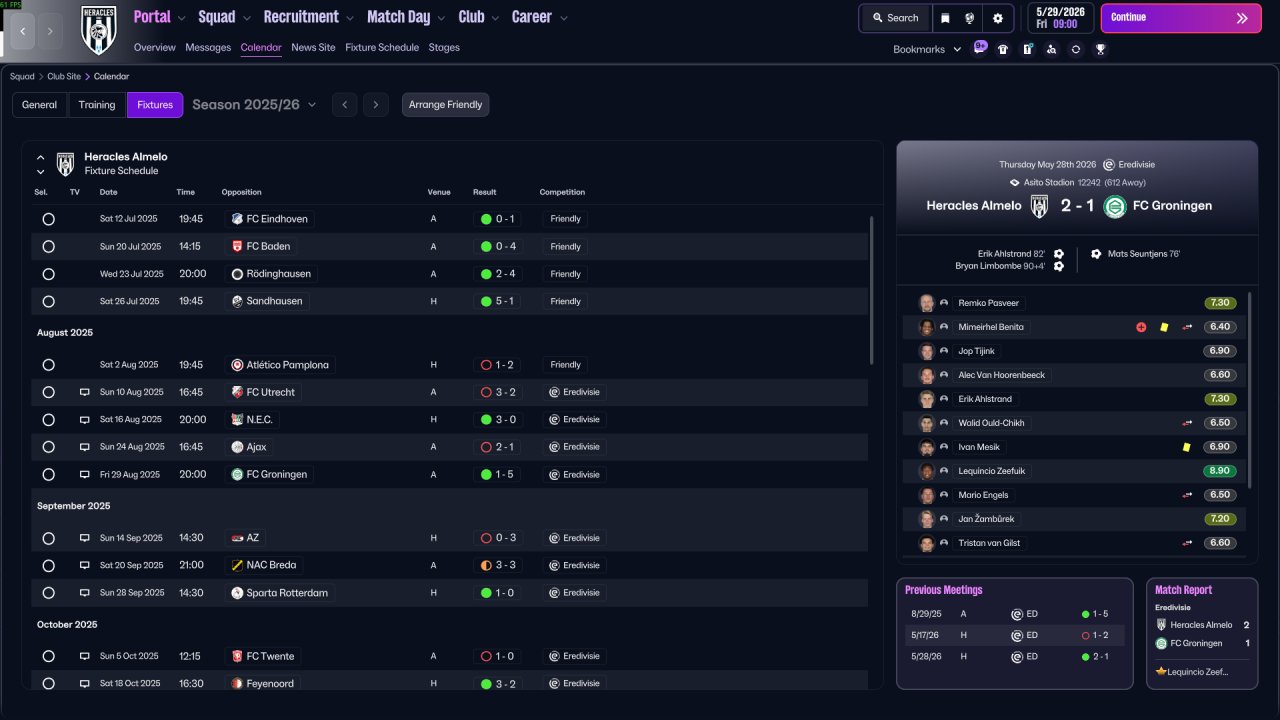This screenshot has height=720, width=1280.
Task: Expand the Career menu chevron
Action: 564,18
